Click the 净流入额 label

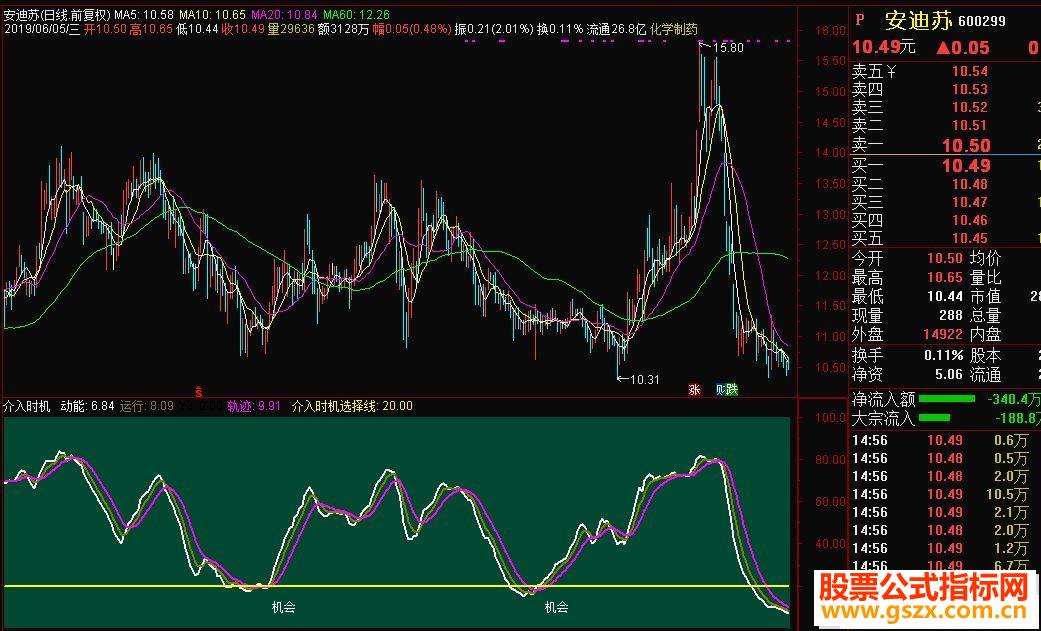884,399
